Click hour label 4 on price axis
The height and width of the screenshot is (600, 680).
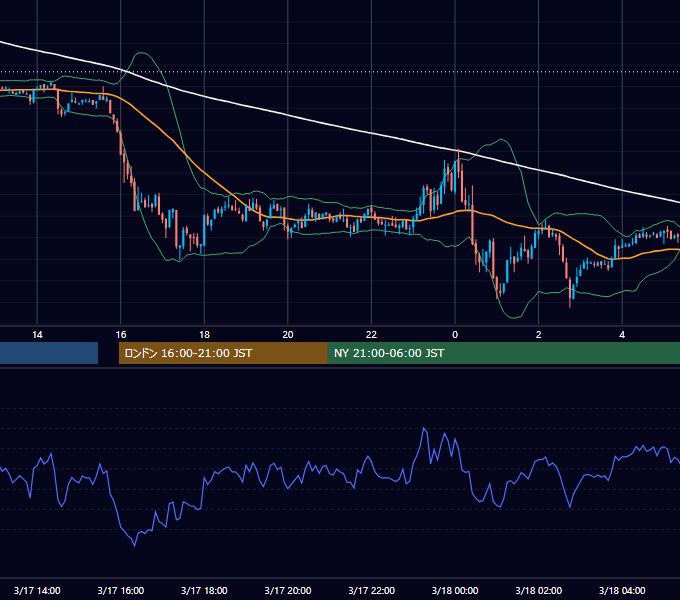[622, 335]
